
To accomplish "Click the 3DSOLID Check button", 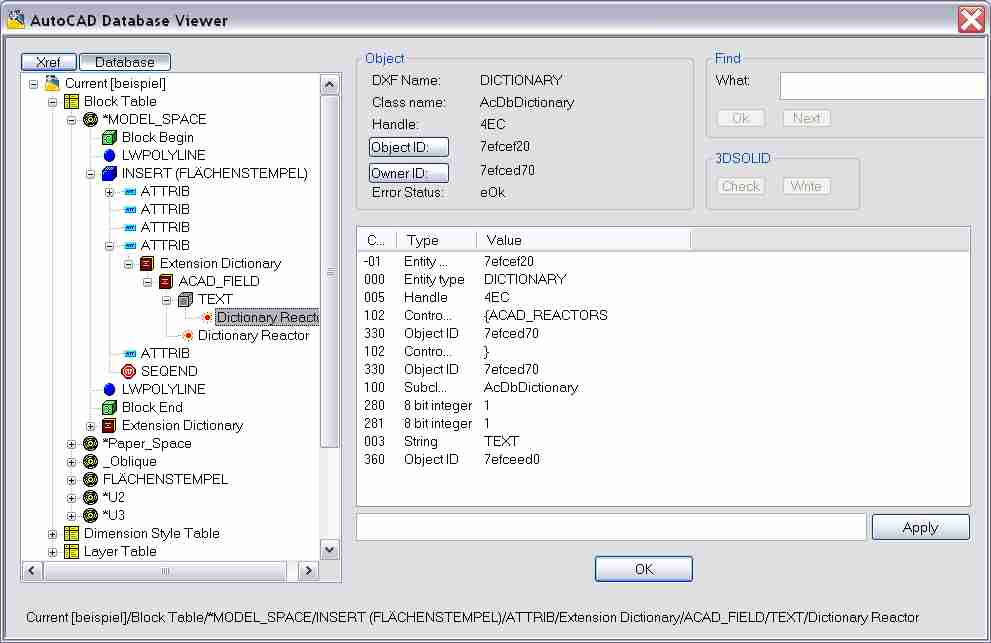I will point(741,186).
